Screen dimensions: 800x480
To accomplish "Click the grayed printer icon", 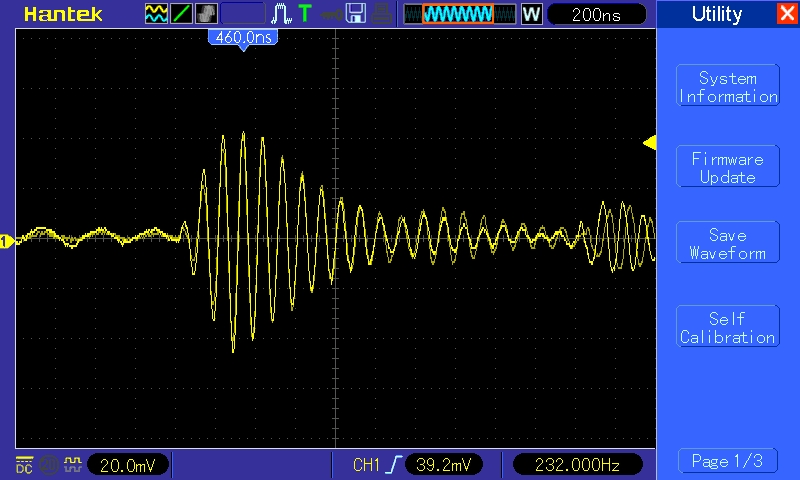I will [x=381, y=14].
